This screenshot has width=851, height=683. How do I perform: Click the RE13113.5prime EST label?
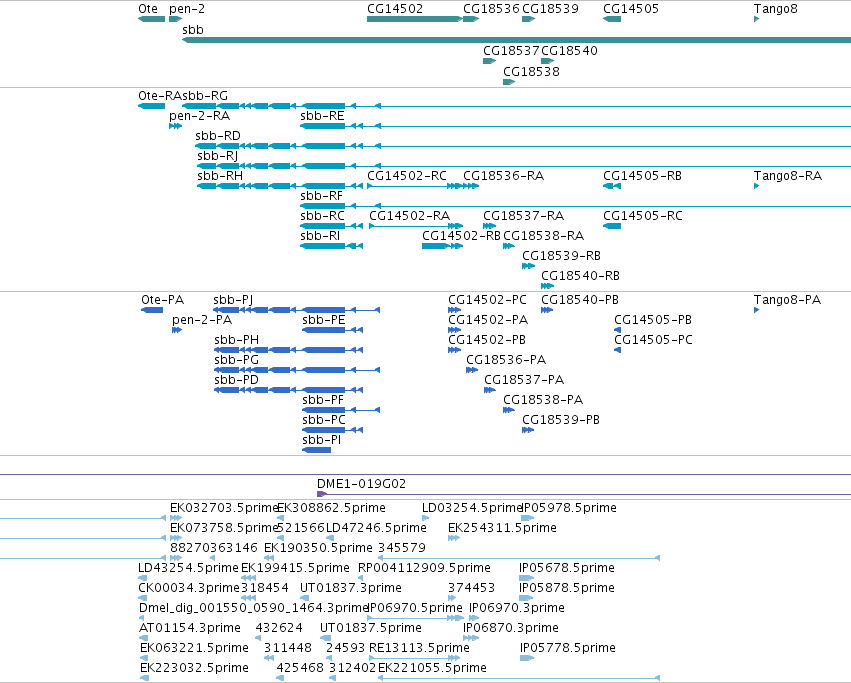419,648
